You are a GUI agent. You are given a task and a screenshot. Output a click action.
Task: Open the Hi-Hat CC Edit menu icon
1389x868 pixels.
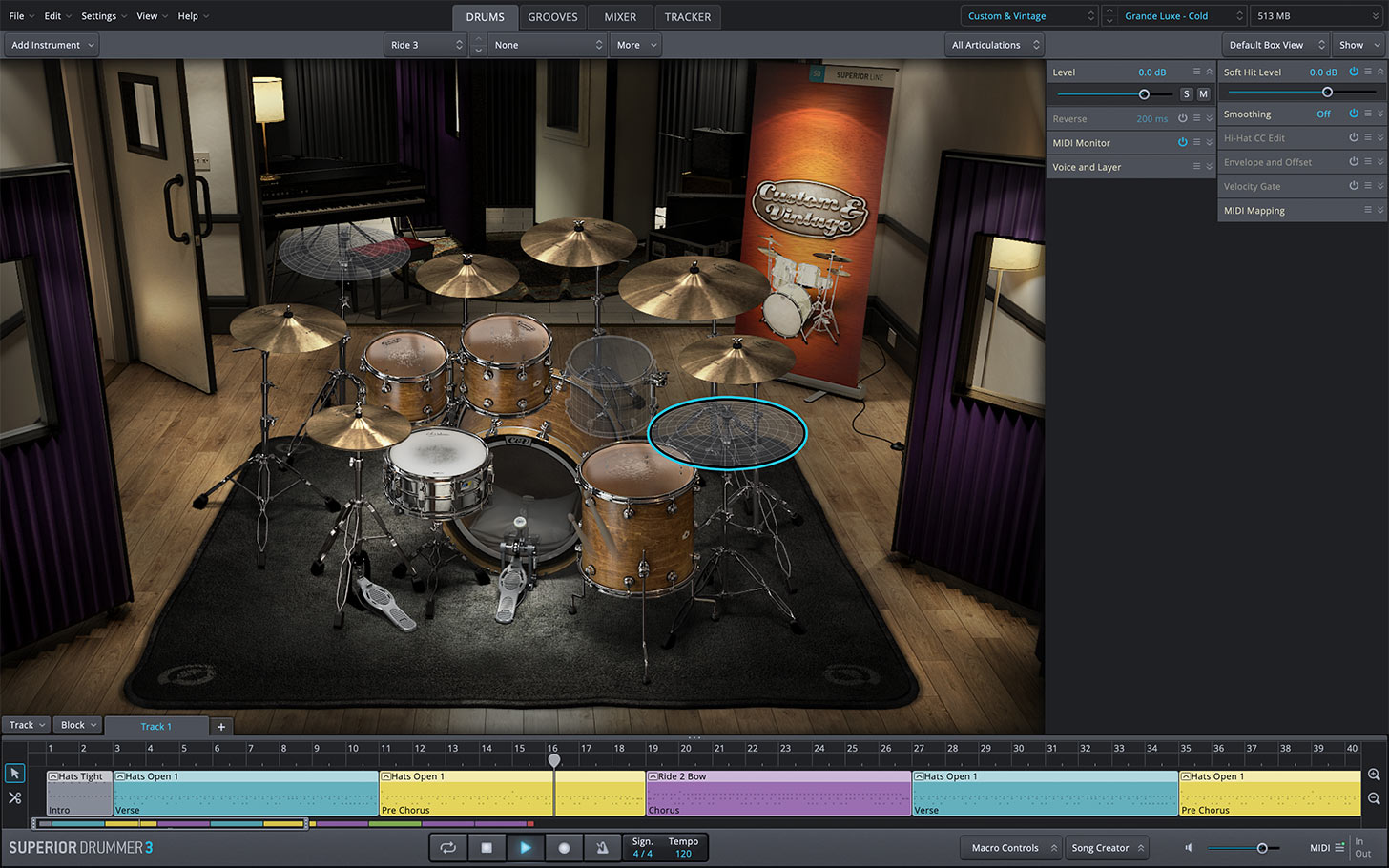1368,137
